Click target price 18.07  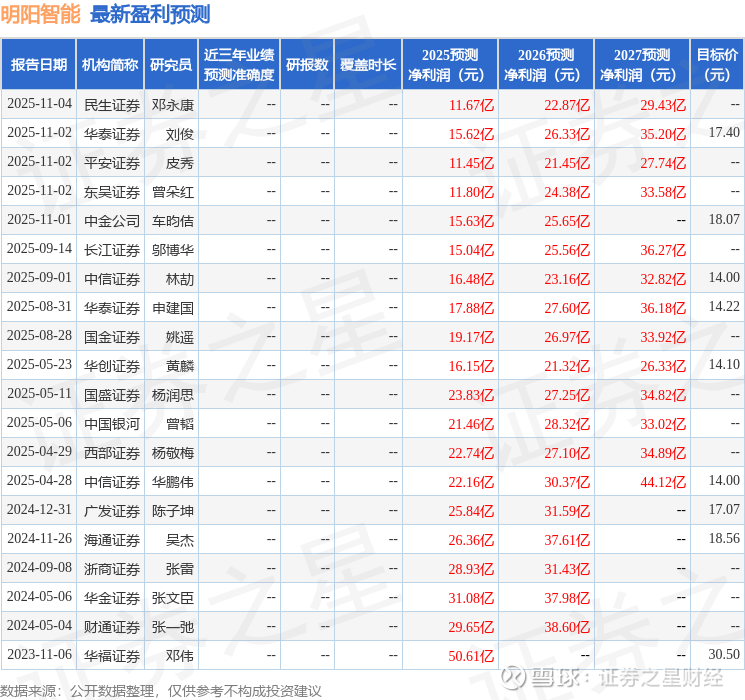coord(724,220)
